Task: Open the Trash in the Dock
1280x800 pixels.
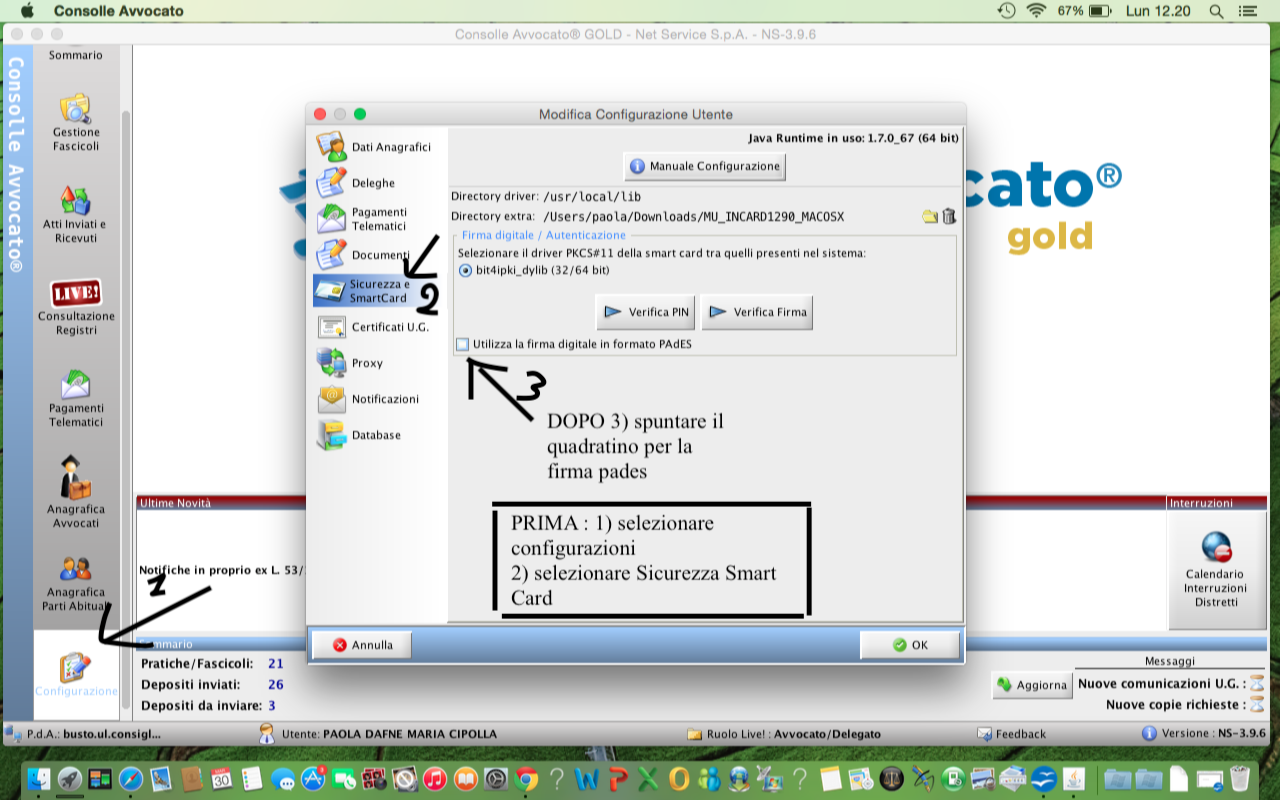Action: 1240,779
